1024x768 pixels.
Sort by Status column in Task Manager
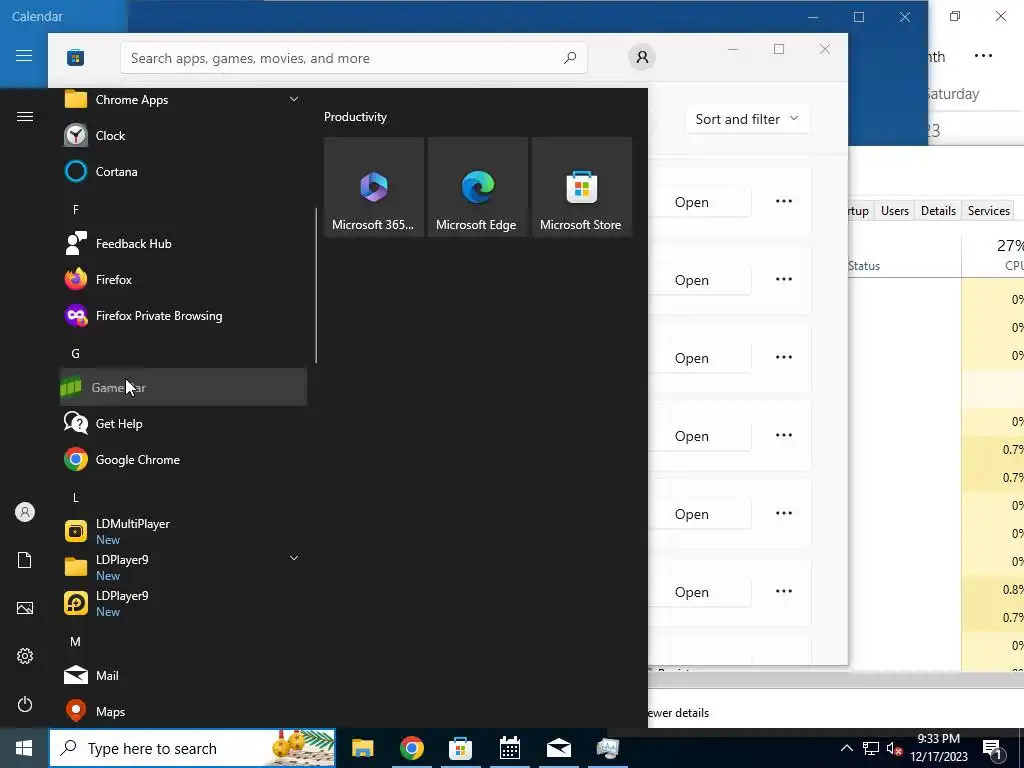(864, 266)
